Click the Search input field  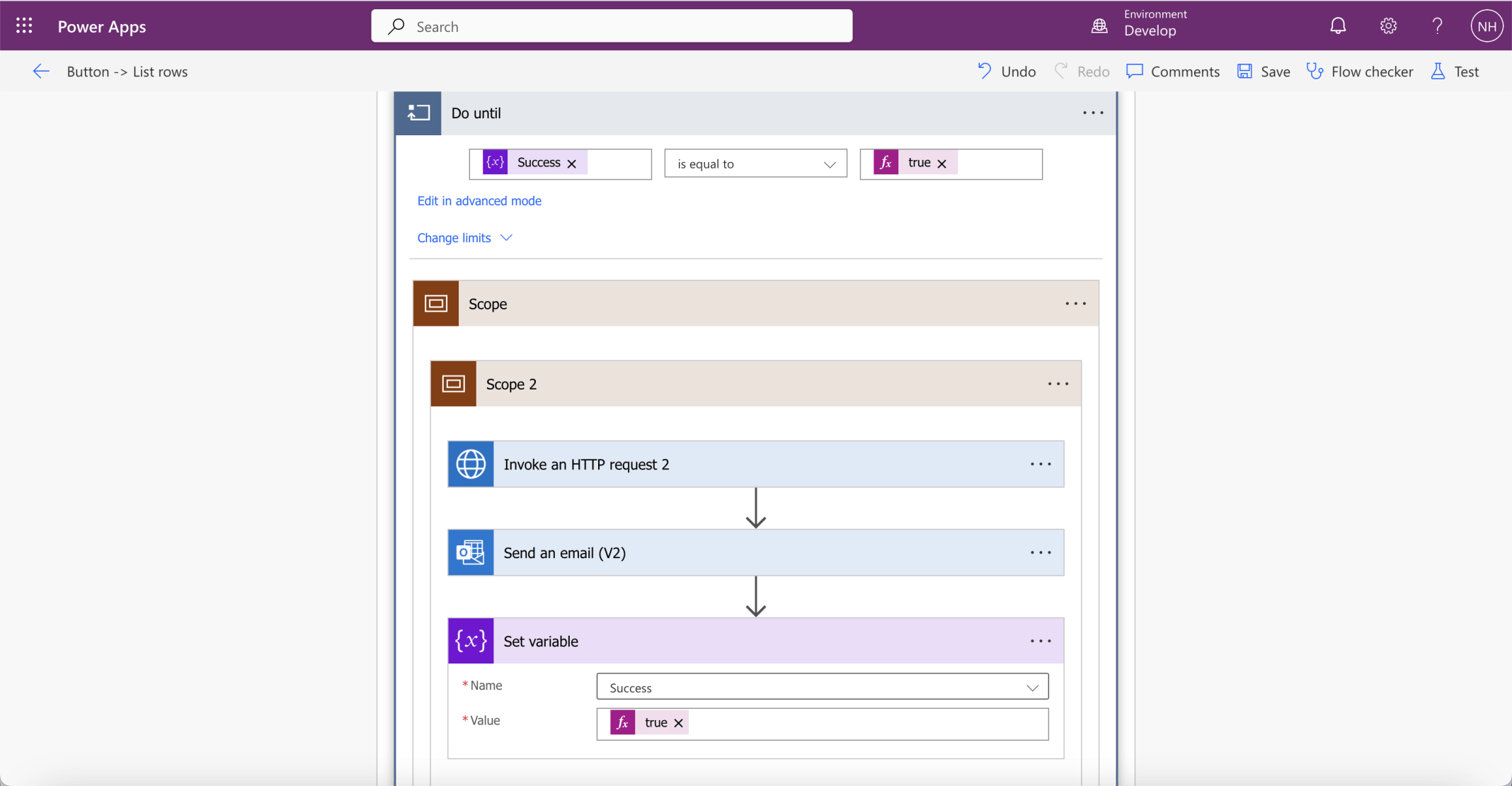pyautogui.click(x=612, y=26)
